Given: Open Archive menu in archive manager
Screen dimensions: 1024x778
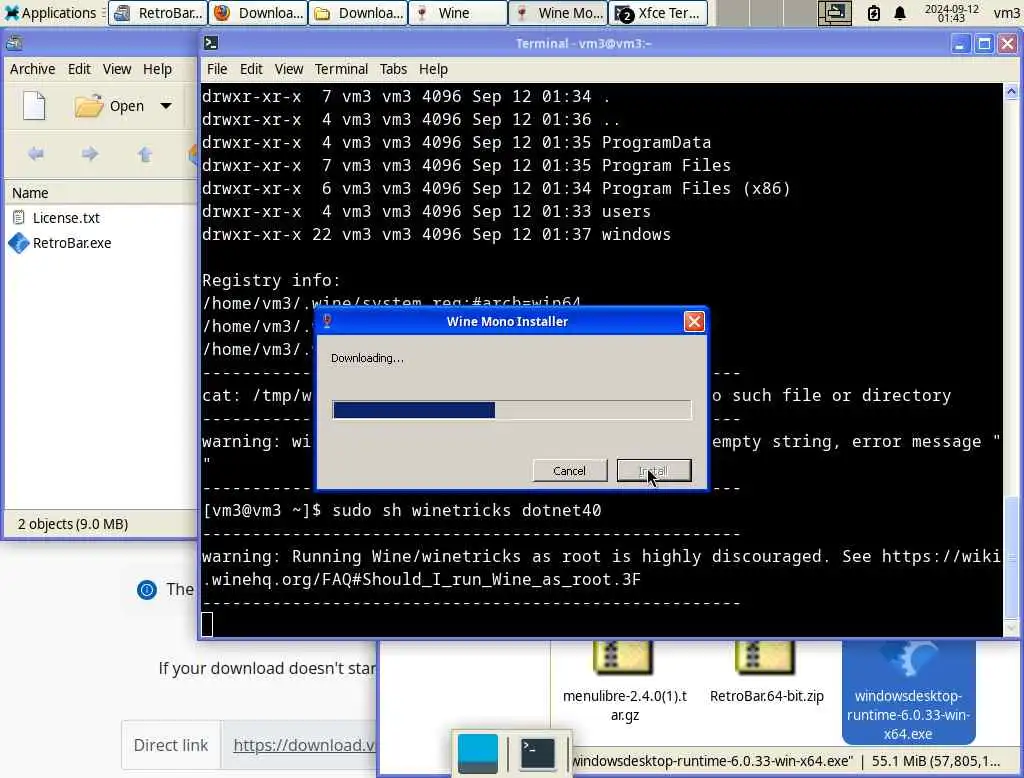Looking at the screenshot, I should [32, 69].
